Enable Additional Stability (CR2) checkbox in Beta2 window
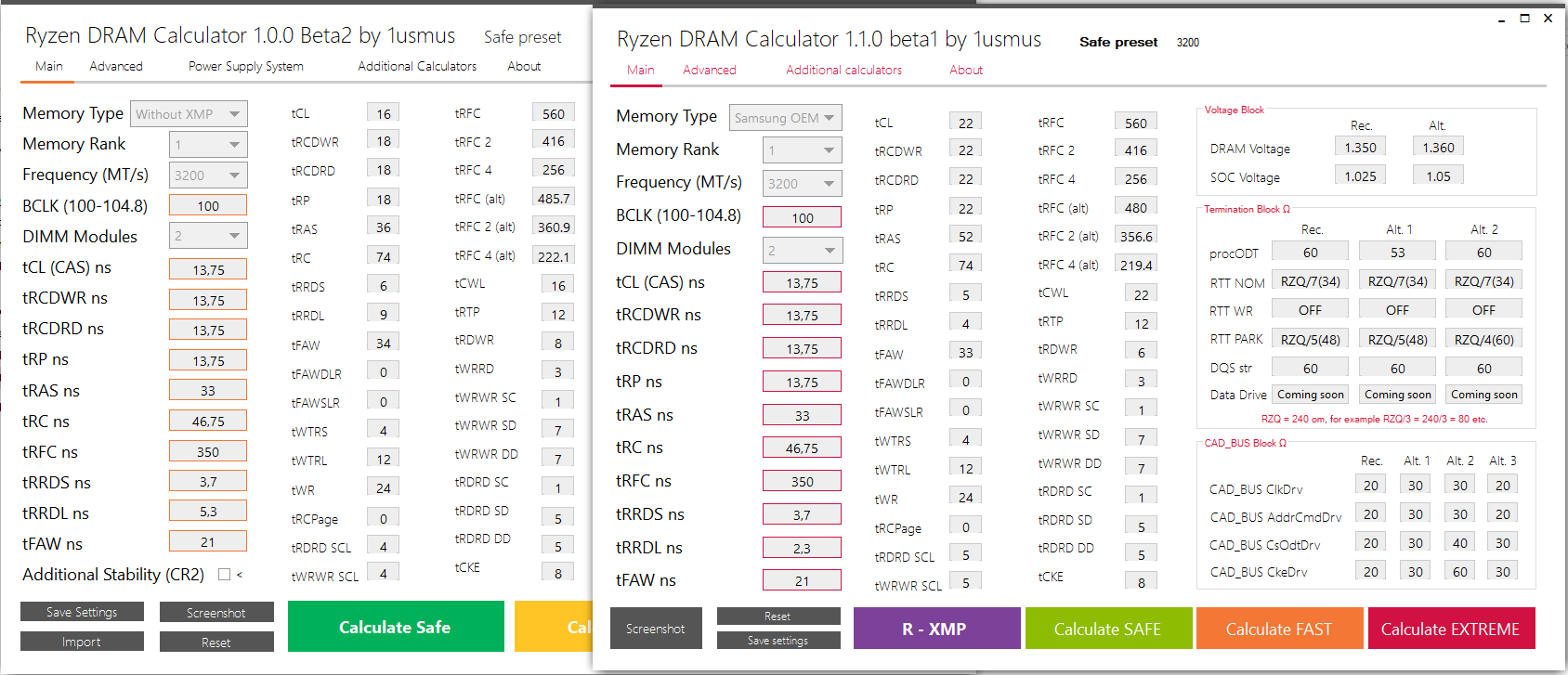The width and height of the screenshot is (1568, 675). (224, 575)
